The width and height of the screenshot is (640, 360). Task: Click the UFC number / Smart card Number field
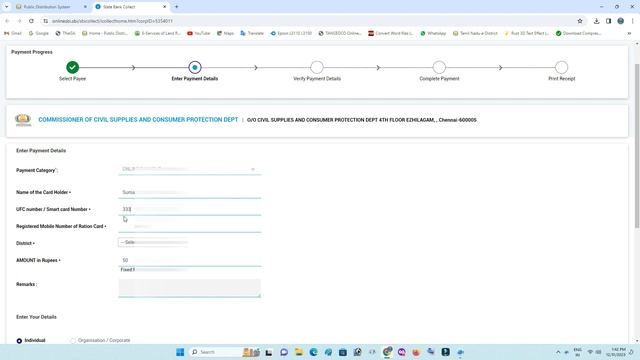pyautogui.click(x=189, y=209)
